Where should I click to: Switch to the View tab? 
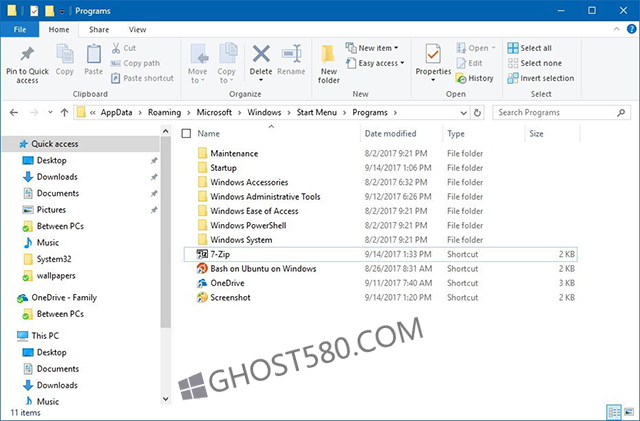click(138, 29)
